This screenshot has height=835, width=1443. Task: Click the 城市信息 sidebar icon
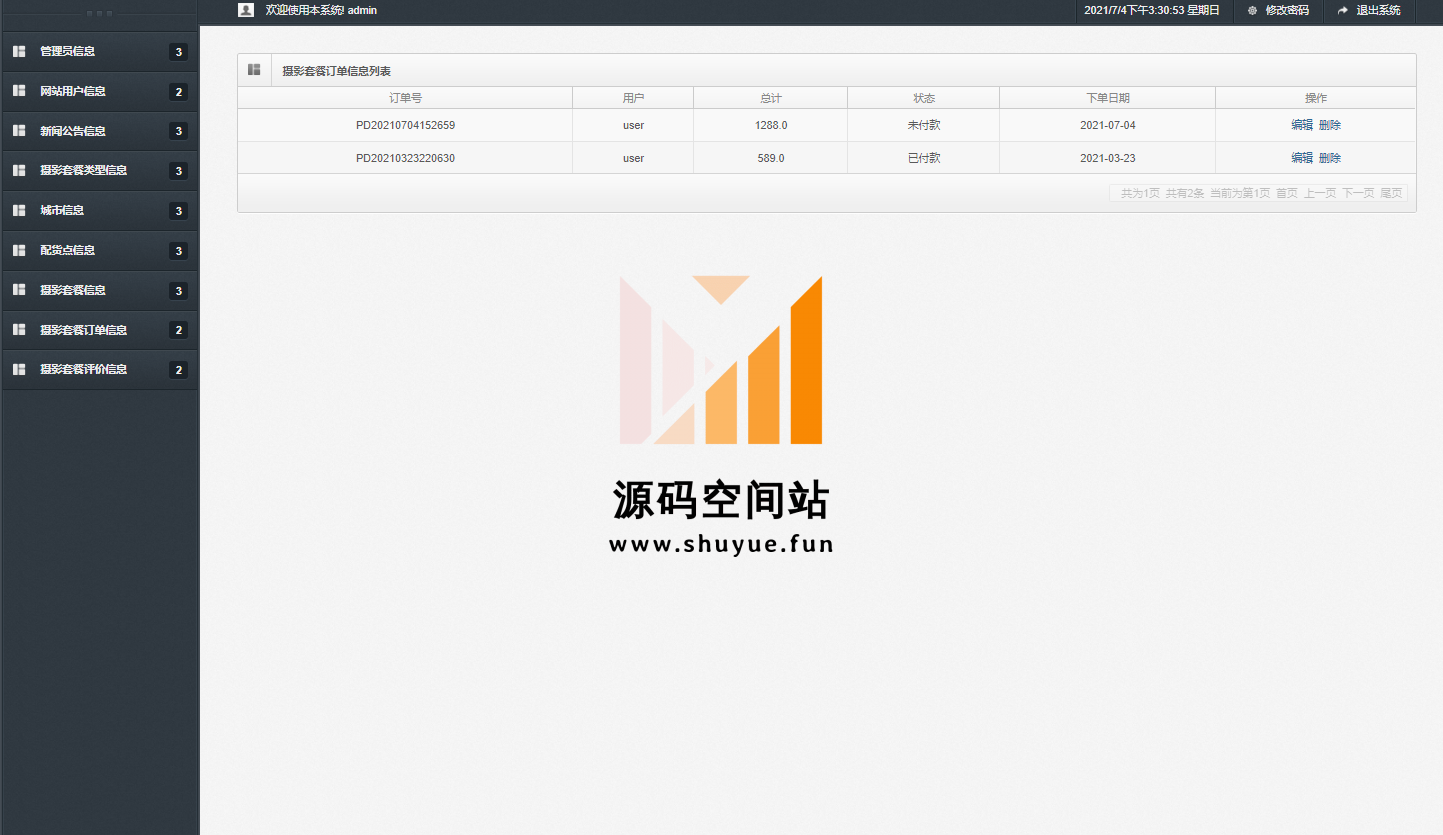point(19,211)
